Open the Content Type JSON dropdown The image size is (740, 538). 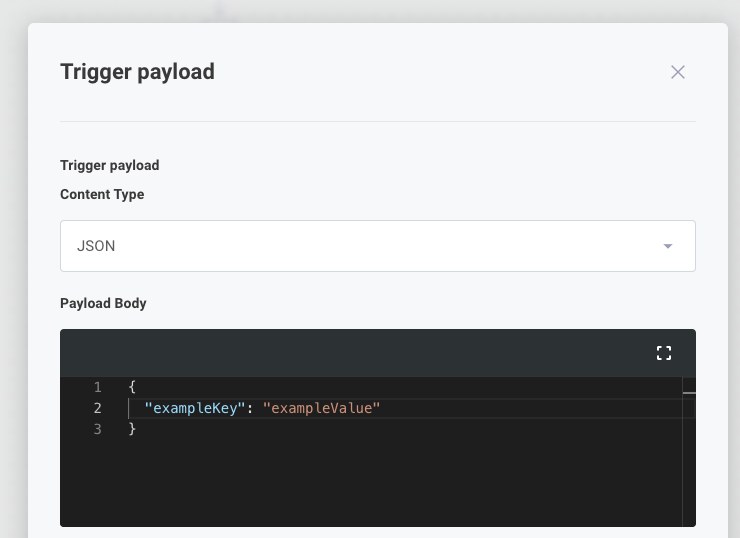click(378, 246)
